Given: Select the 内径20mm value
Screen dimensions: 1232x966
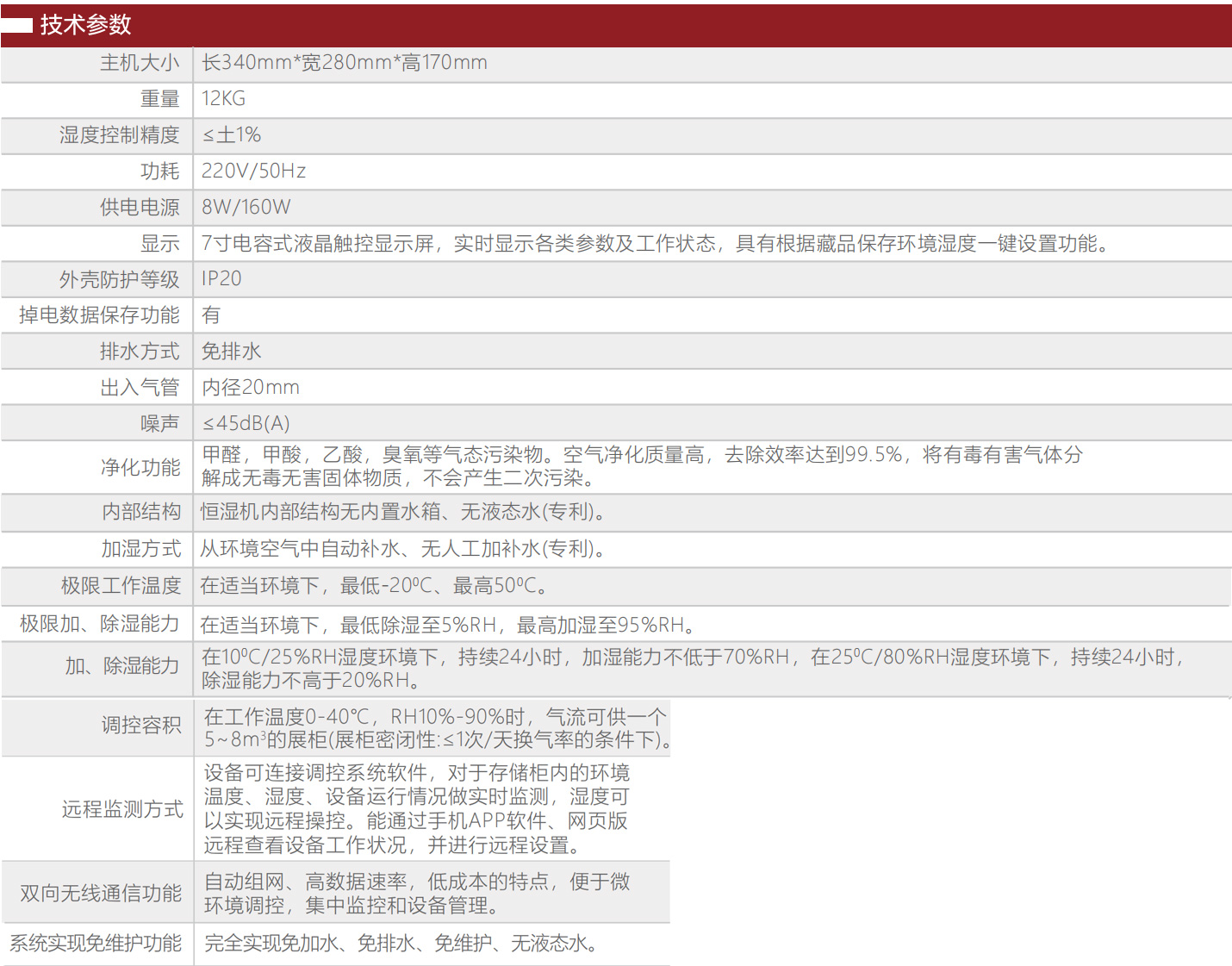Looking at the screenshot, I should 250,388.
